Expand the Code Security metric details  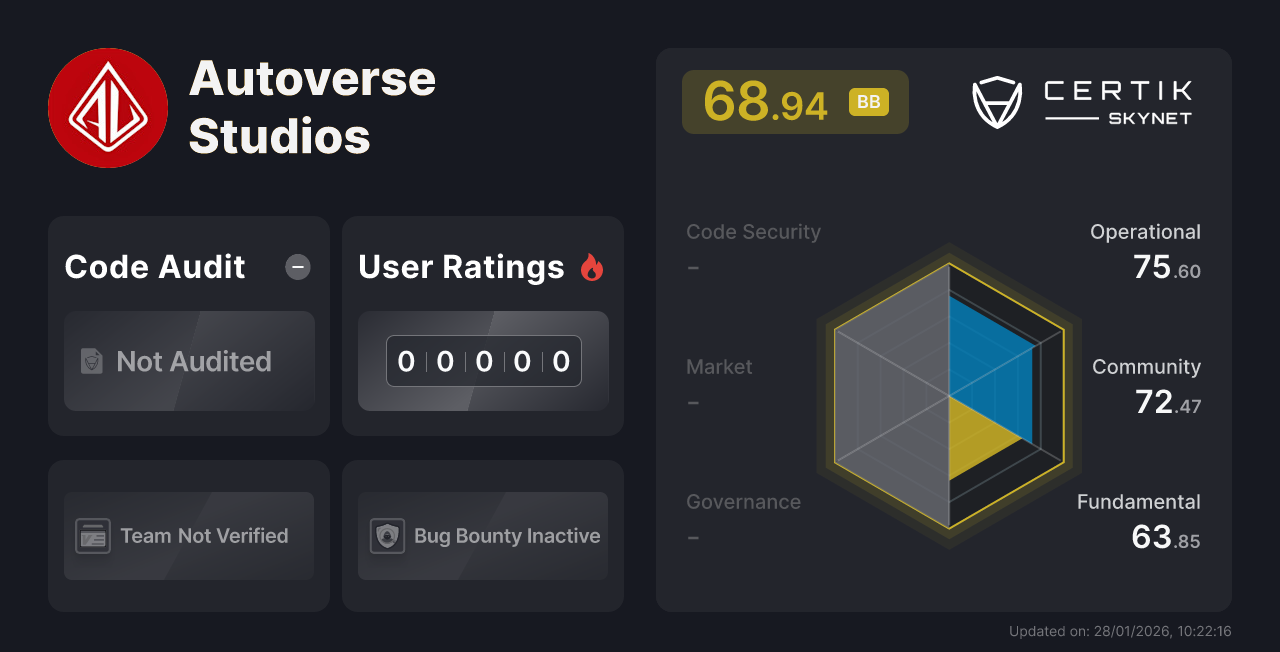753,231
